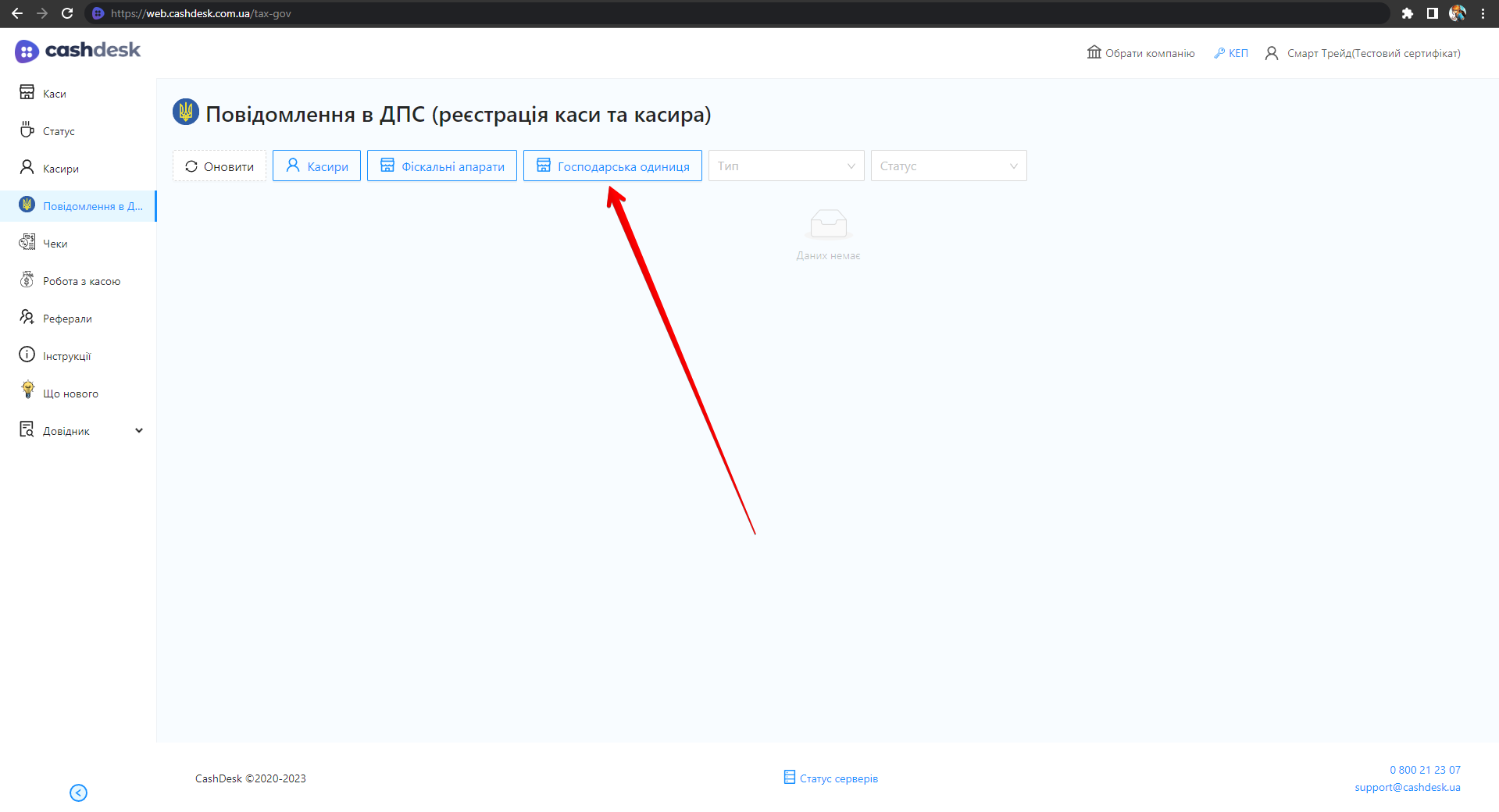Click the Інструкції info icon
Viewport: 1499px width, 812px height.
(27, 354)
